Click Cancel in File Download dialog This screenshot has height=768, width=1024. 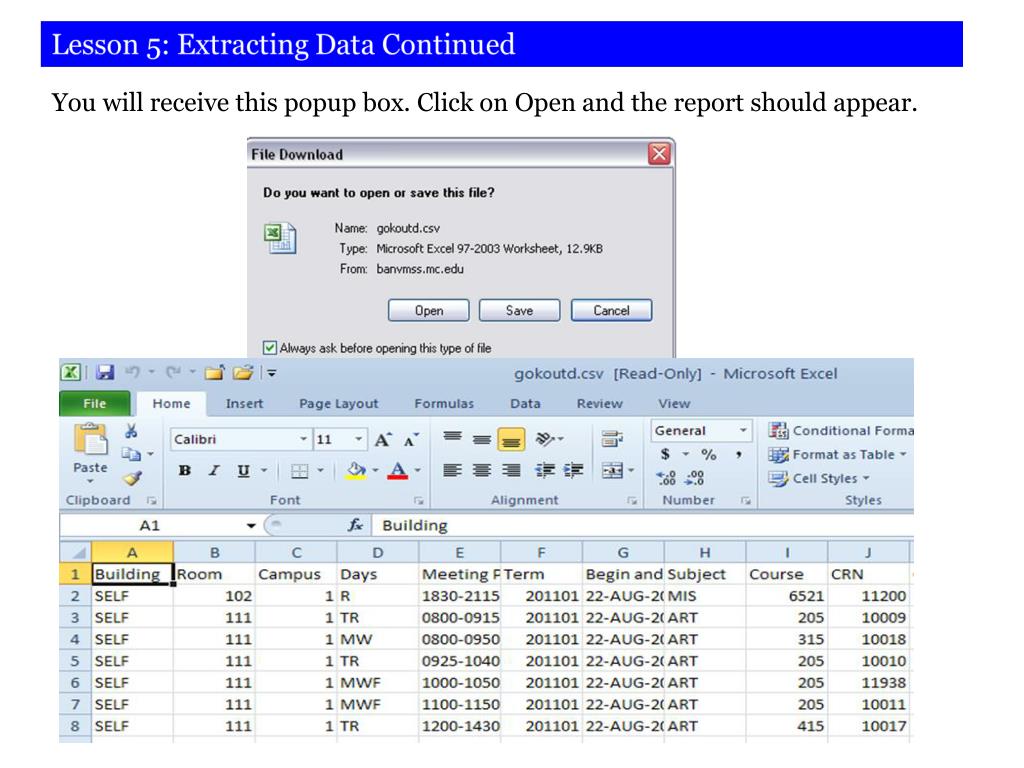[x=611, y=310]
